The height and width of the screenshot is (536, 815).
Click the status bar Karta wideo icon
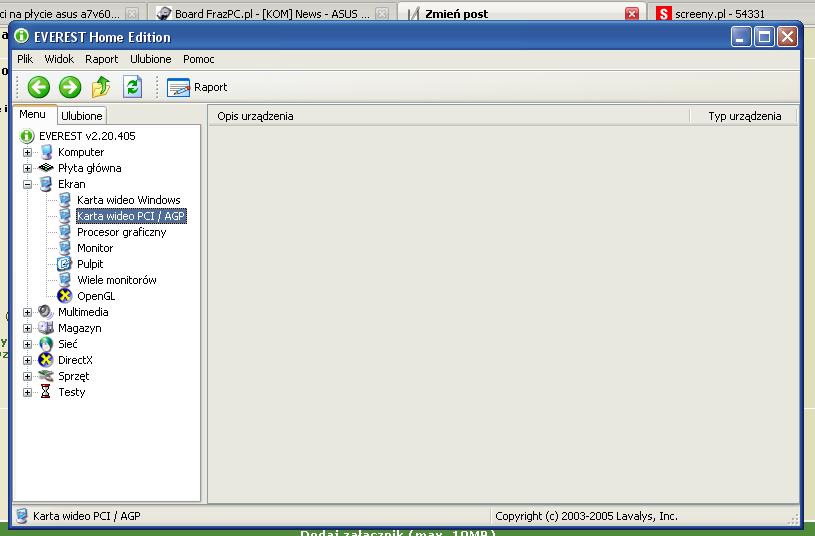21,516
